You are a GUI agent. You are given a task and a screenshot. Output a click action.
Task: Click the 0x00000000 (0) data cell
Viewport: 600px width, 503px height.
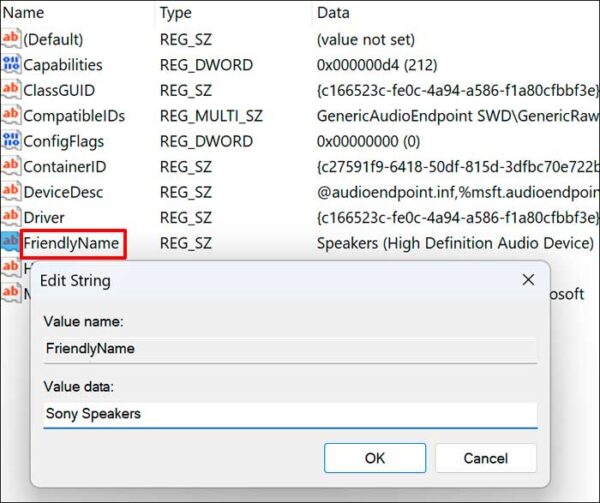click(368, 142)
